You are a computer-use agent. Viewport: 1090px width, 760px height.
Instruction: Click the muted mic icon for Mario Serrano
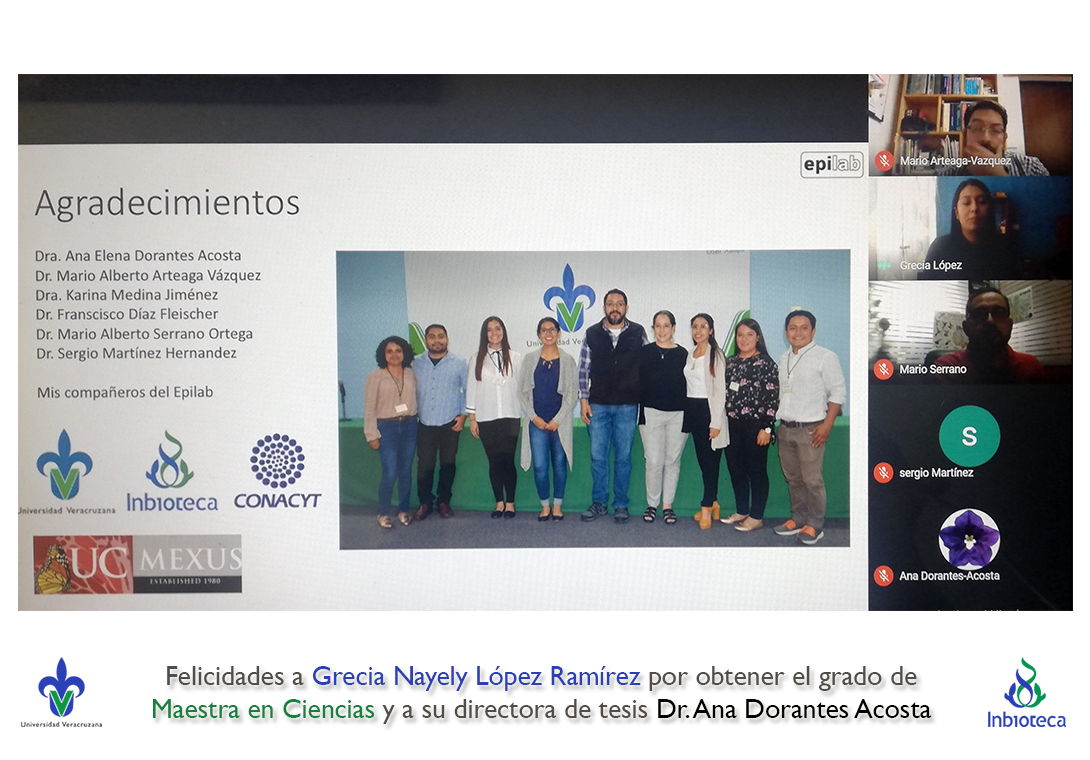point(883,369)
